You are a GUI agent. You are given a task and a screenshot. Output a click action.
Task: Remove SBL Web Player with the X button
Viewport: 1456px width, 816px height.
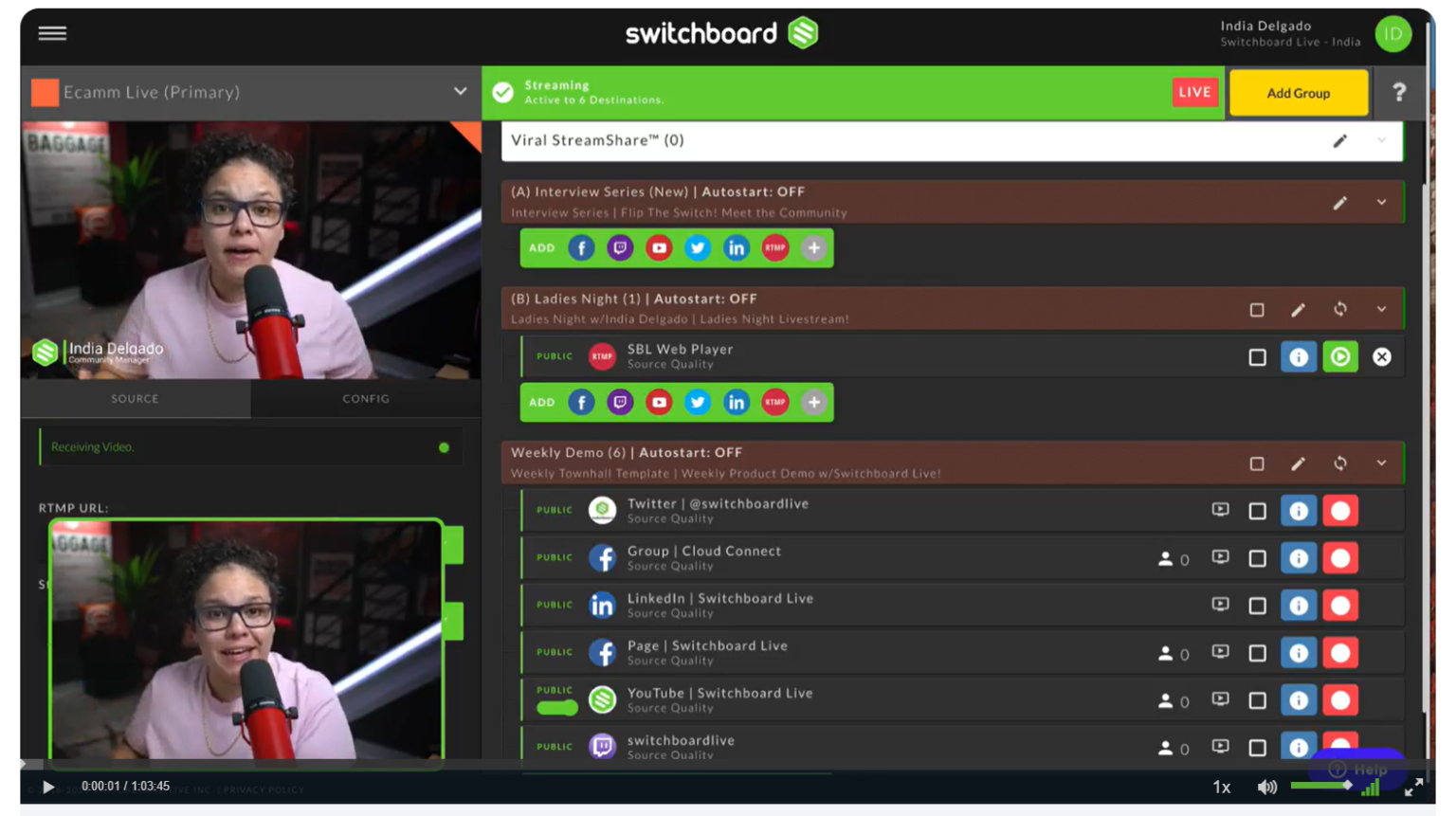[x=1382, y=357]
